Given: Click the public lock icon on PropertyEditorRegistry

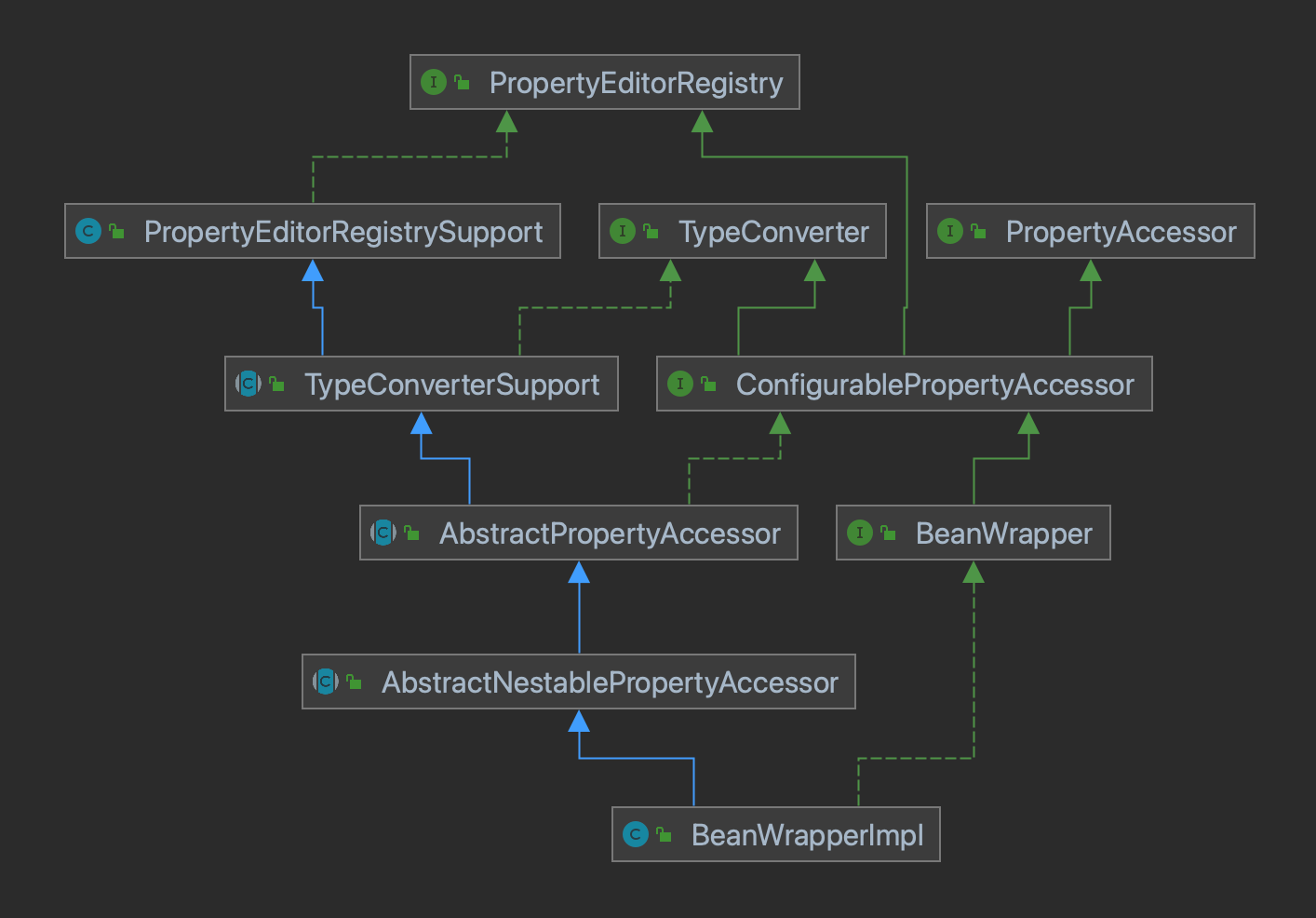Looking at the screenshot, I should (x=462, y=83).
